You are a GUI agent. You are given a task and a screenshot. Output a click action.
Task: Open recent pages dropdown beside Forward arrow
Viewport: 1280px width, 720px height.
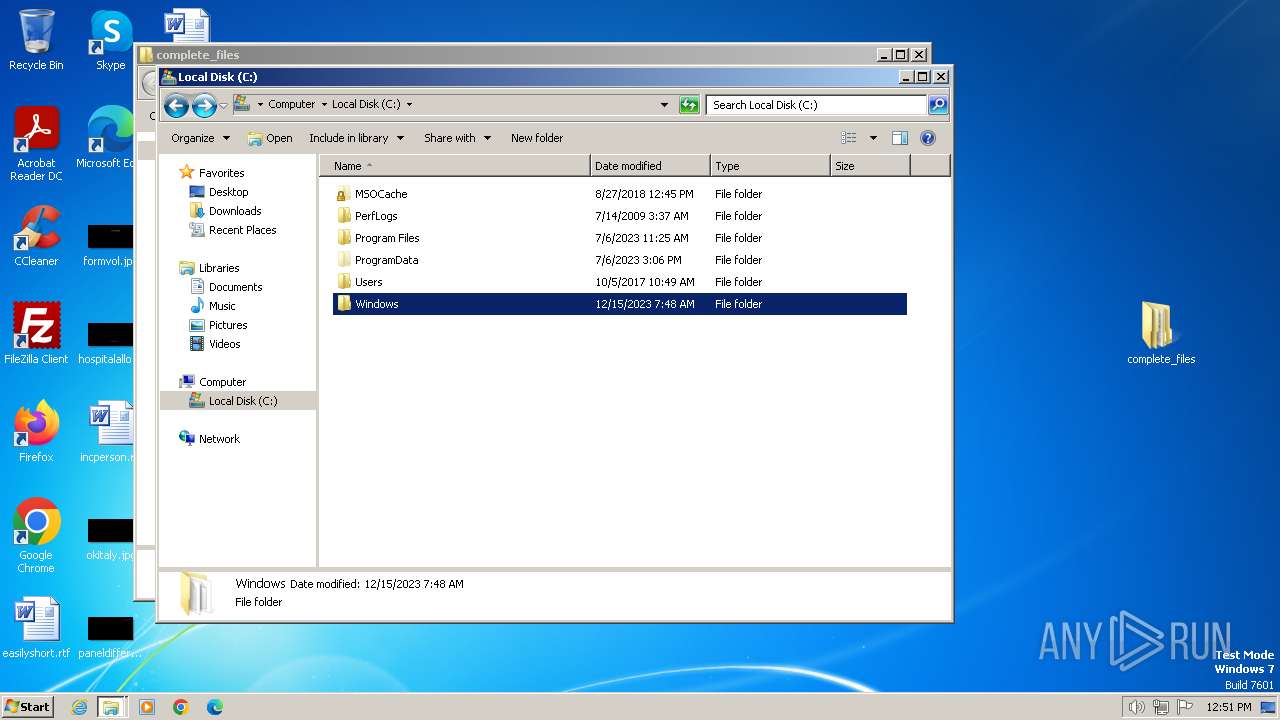pyautogui.click(x=223, y=105)
